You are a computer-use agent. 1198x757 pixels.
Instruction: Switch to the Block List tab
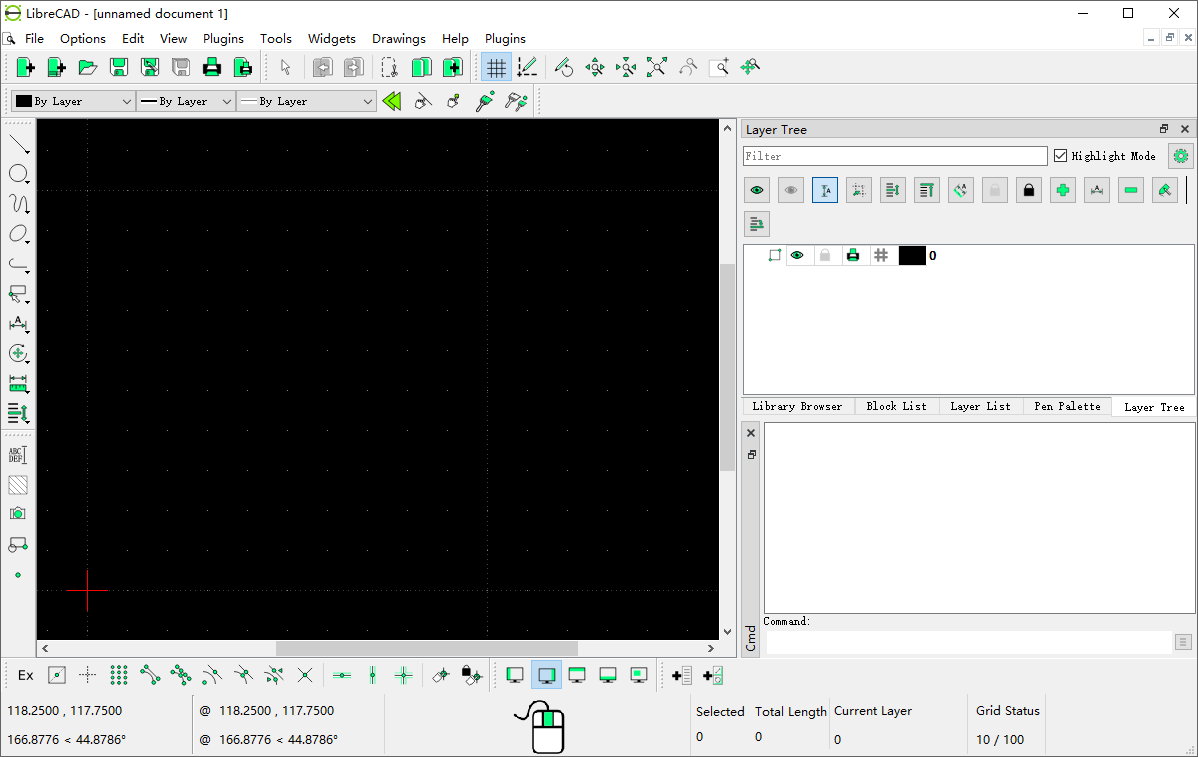pyautogui.click(x=896, y=406)
